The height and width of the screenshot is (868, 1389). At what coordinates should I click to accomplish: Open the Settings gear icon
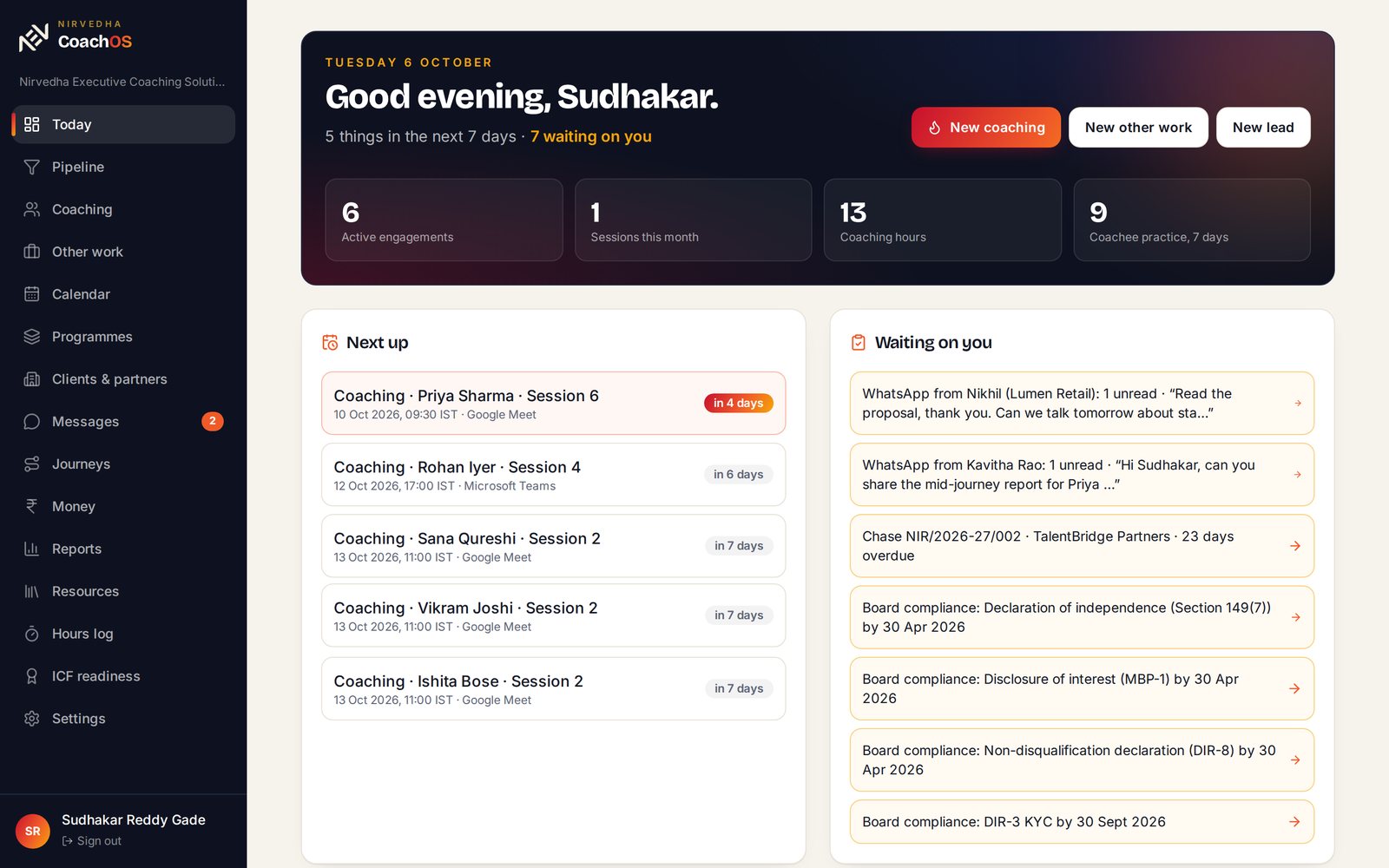pos(32,719)
